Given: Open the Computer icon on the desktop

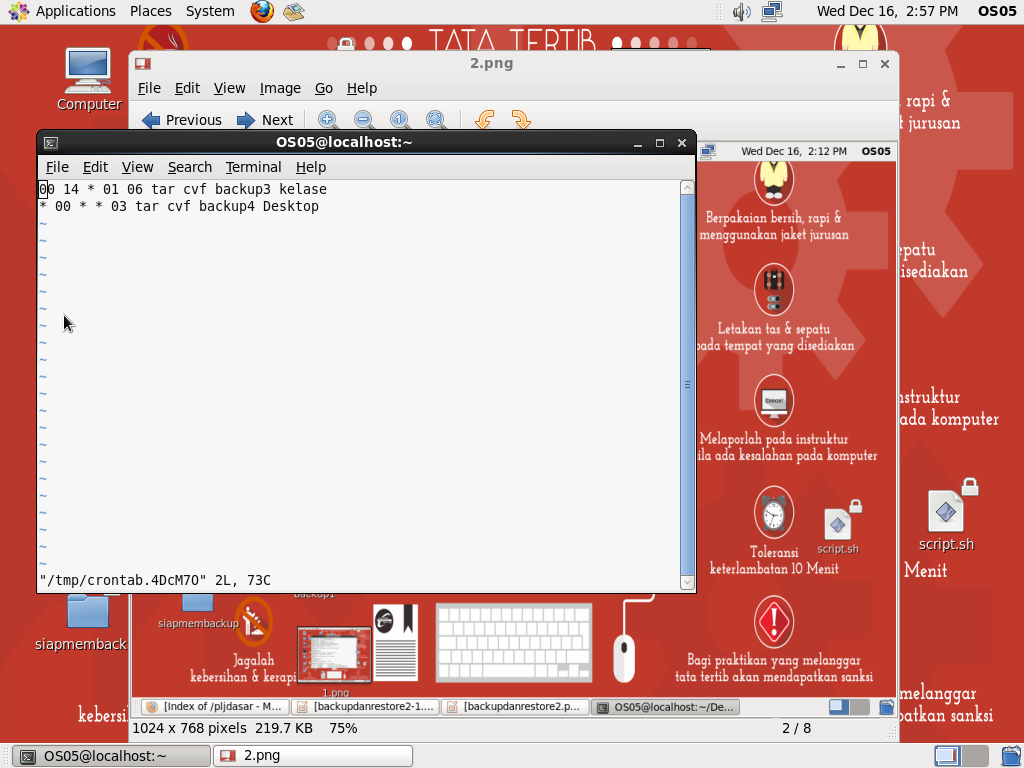Looking at the screenshot, I should click(x=88, y=70).
